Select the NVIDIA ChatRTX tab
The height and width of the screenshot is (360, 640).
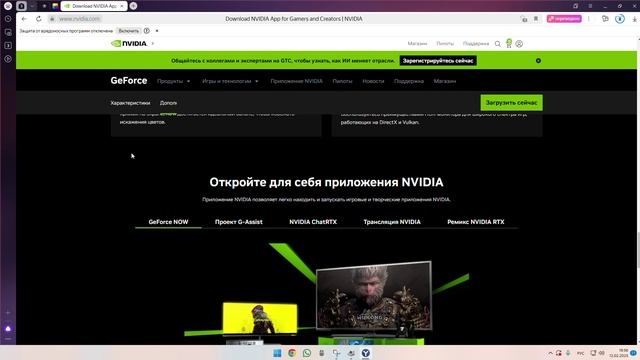click(313, 222)
